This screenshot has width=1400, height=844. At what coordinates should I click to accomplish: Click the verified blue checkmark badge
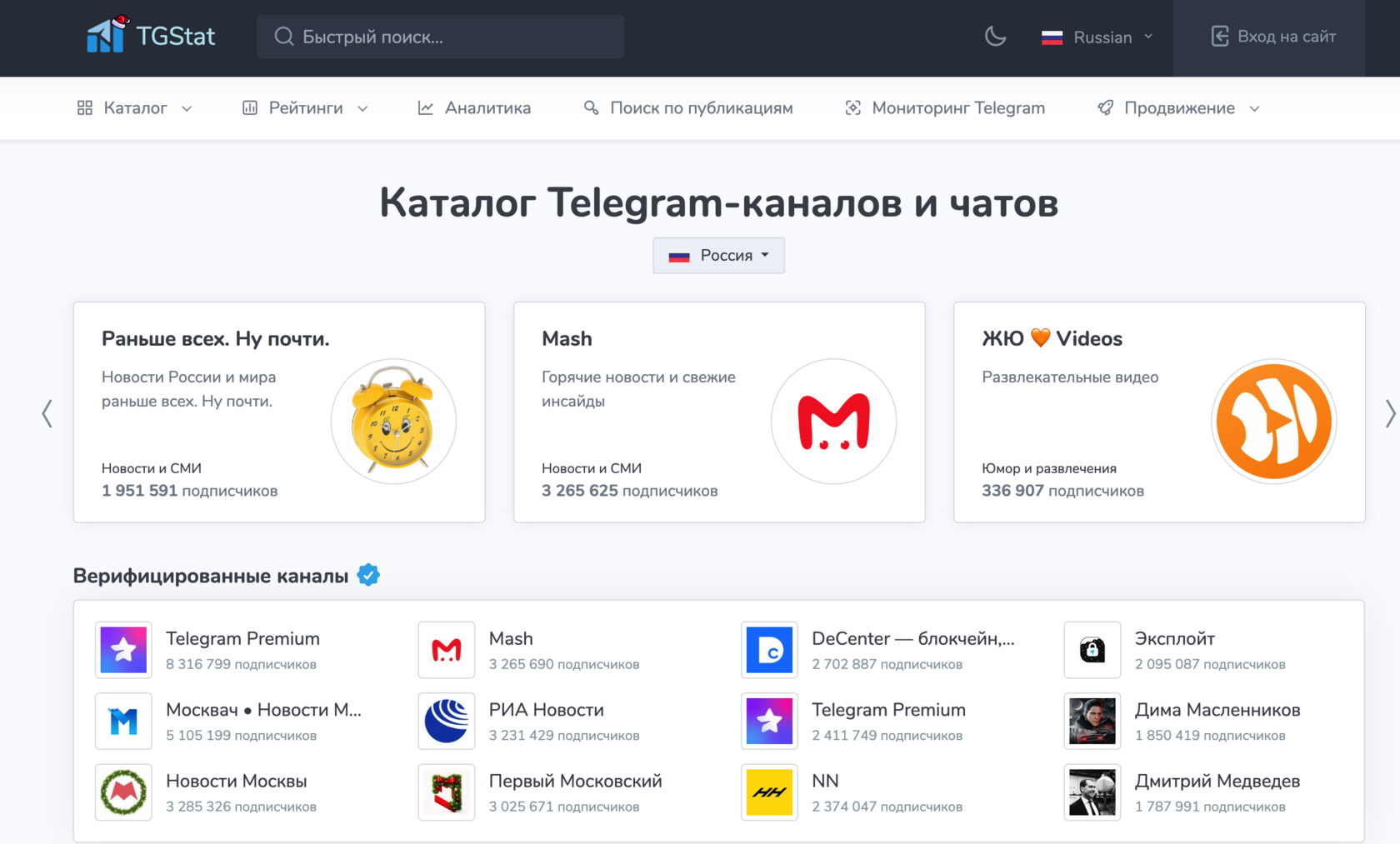click(368, 575)
